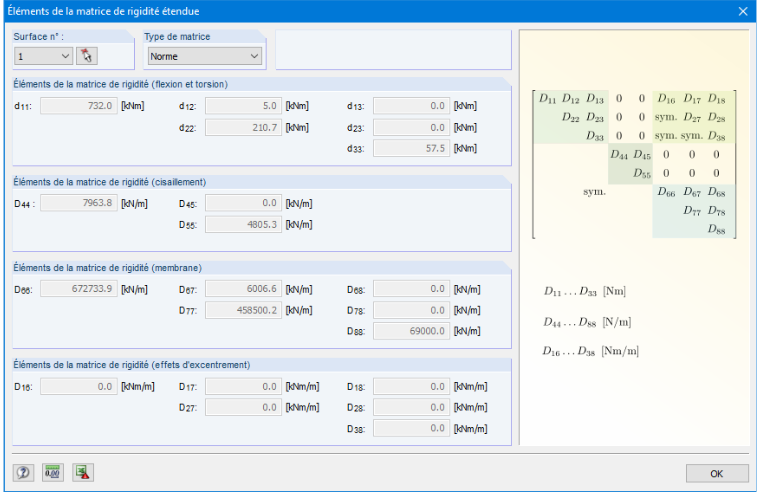Click the D44 field showing 7963.8

(79, 203)
